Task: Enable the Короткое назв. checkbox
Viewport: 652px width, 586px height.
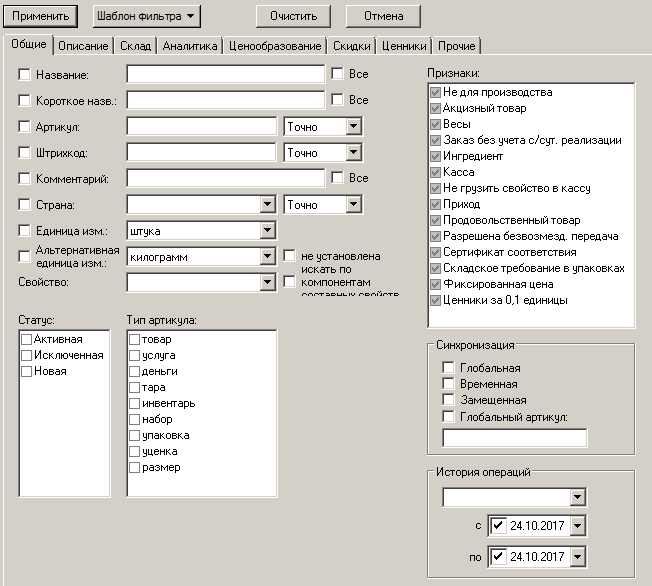Action: point(25,100)
